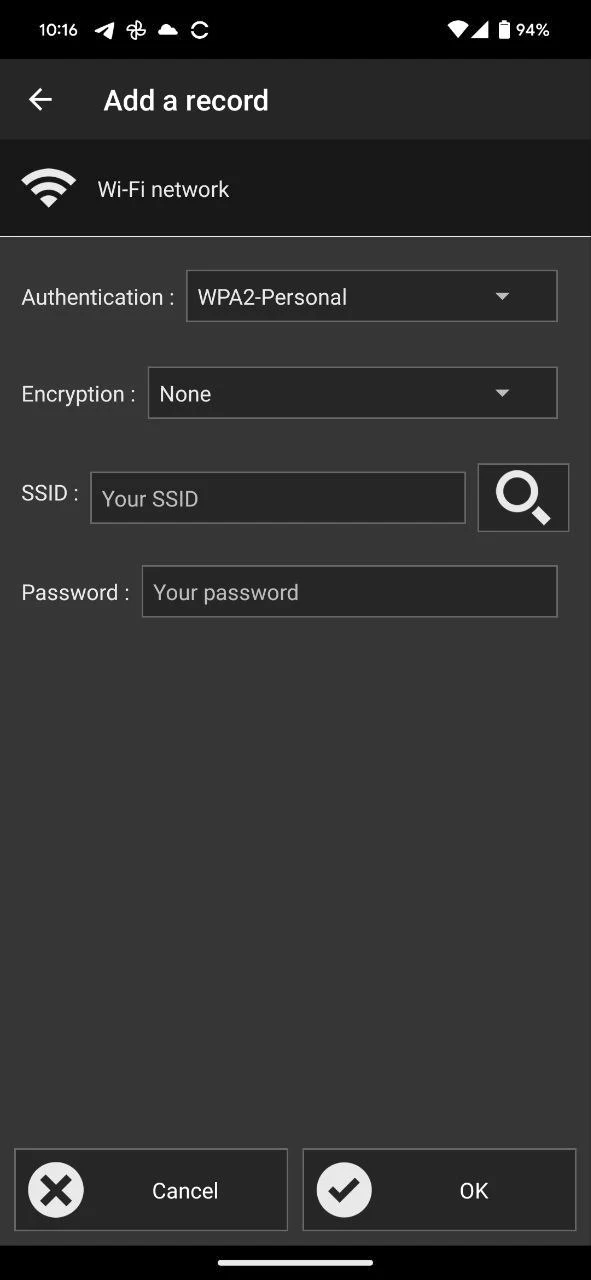Image resolution: width=591 pixels, height=1280 pixels.
Task: Tap the home navigation pill
Action: tap(295, 1262)
